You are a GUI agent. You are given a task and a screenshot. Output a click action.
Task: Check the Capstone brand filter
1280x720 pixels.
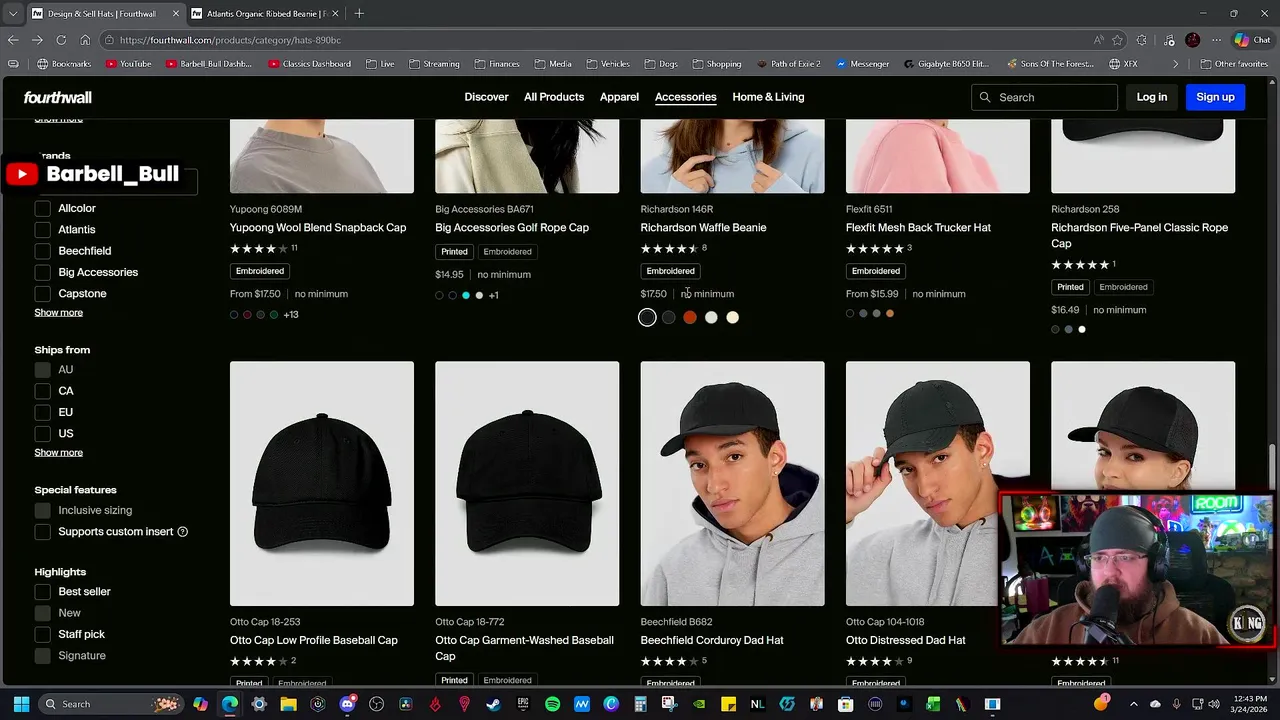43,293
